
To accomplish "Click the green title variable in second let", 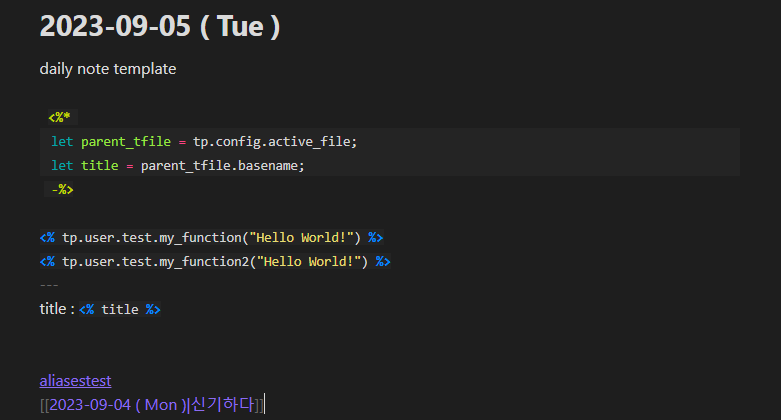I will tap(100, 165).
